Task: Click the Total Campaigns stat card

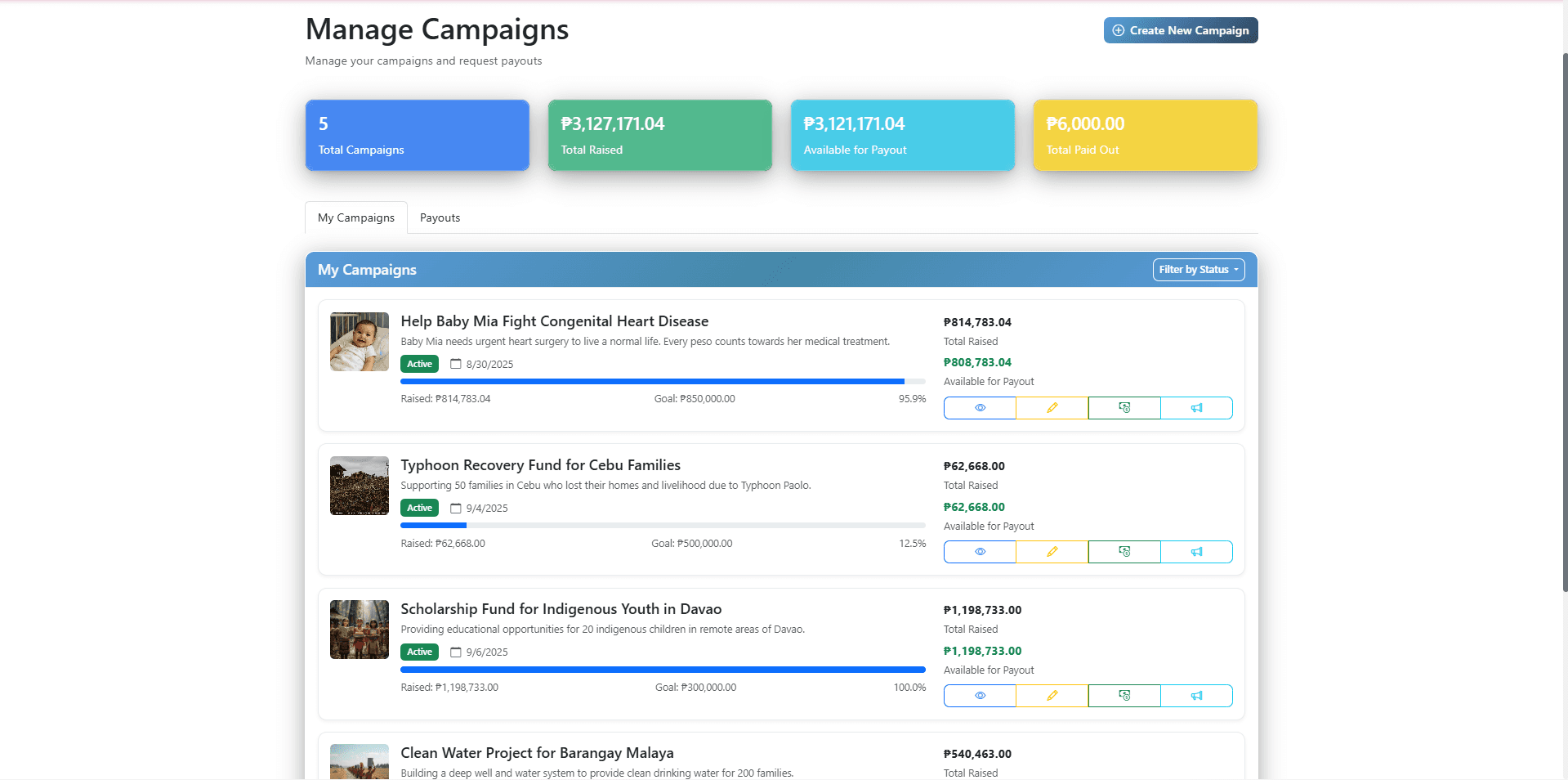Action: pos(418,135)
